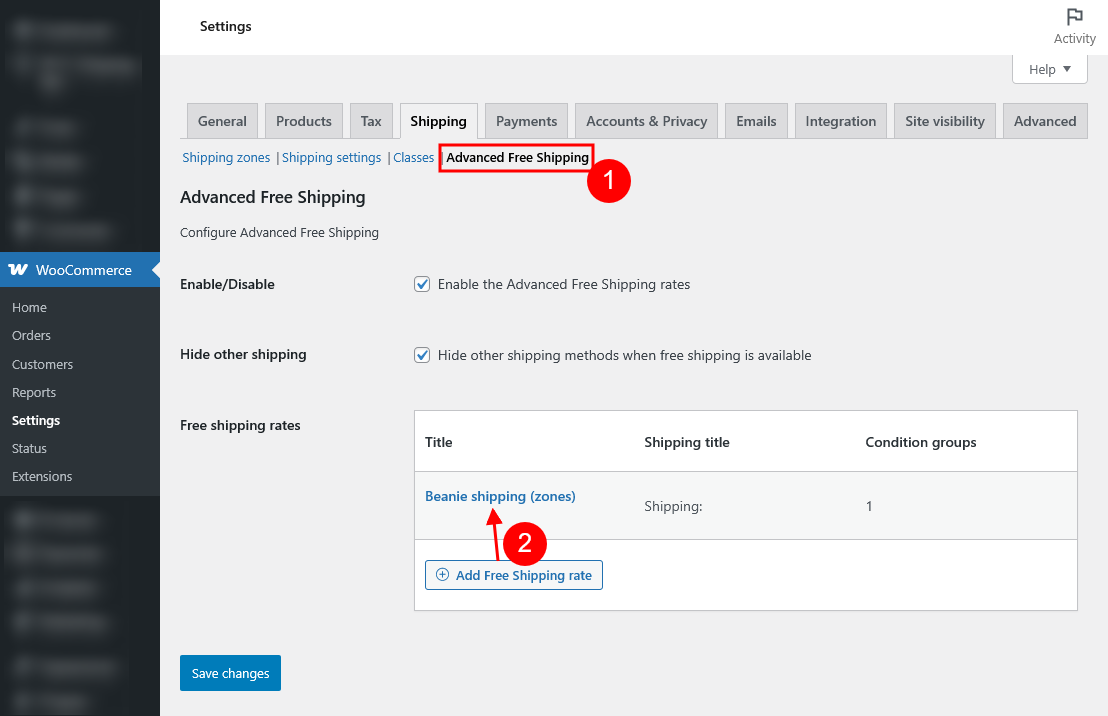
Task: Click the Save changes button
Action: coord(230,673)
